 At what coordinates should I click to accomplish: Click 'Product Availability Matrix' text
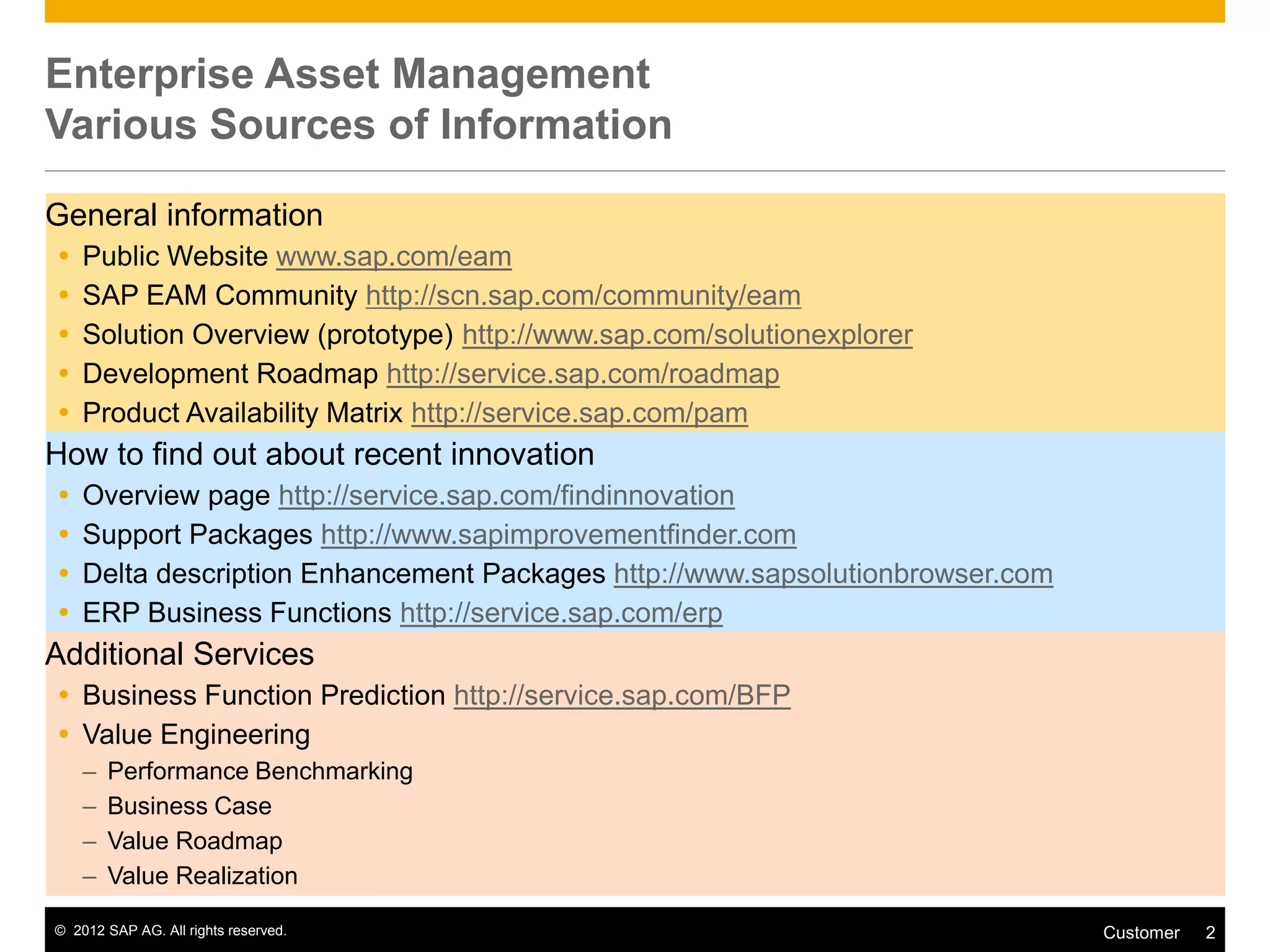243,413
